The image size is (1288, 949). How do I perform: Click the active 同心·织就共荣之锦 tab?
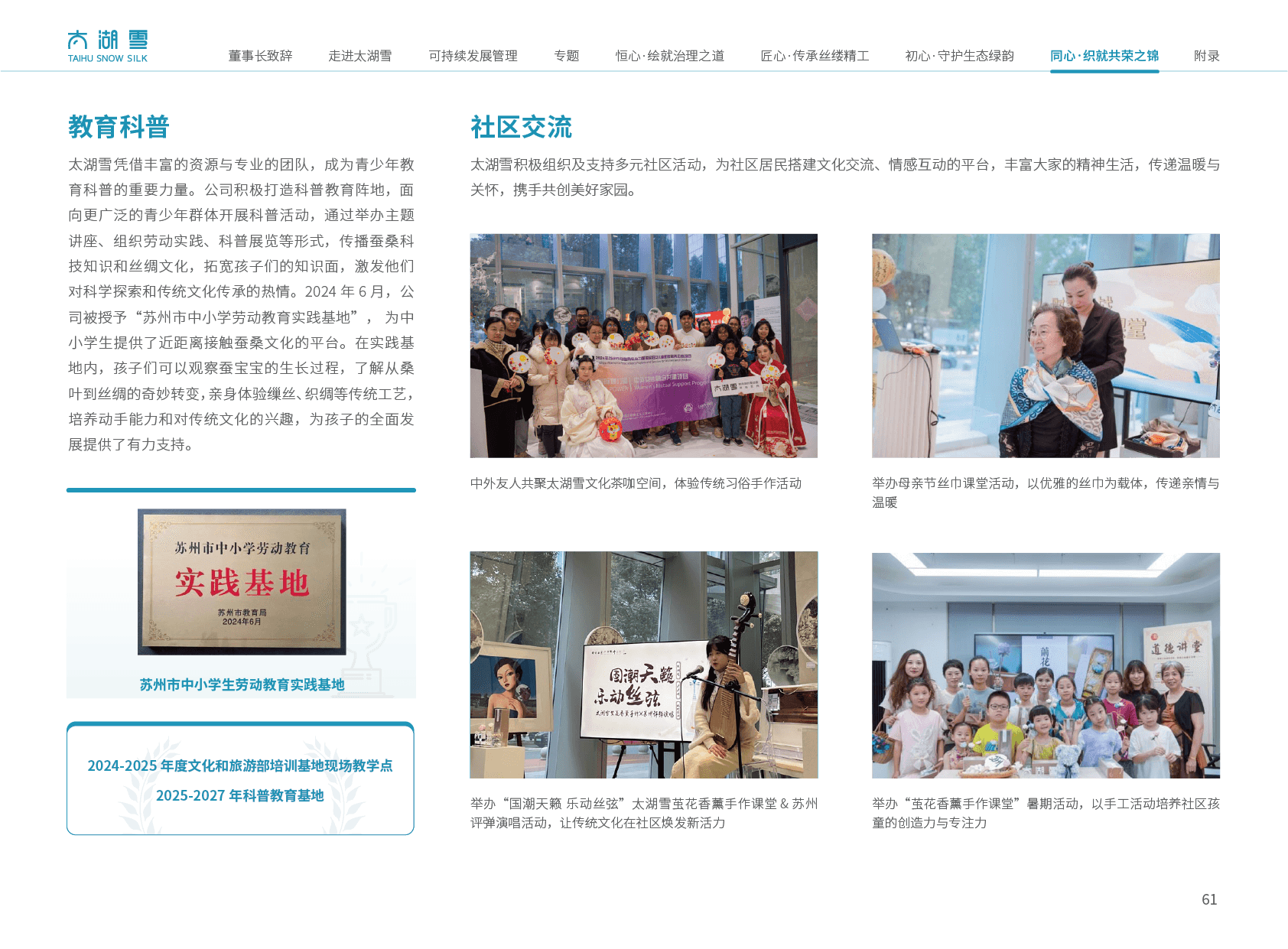(x=1104, y=56)
